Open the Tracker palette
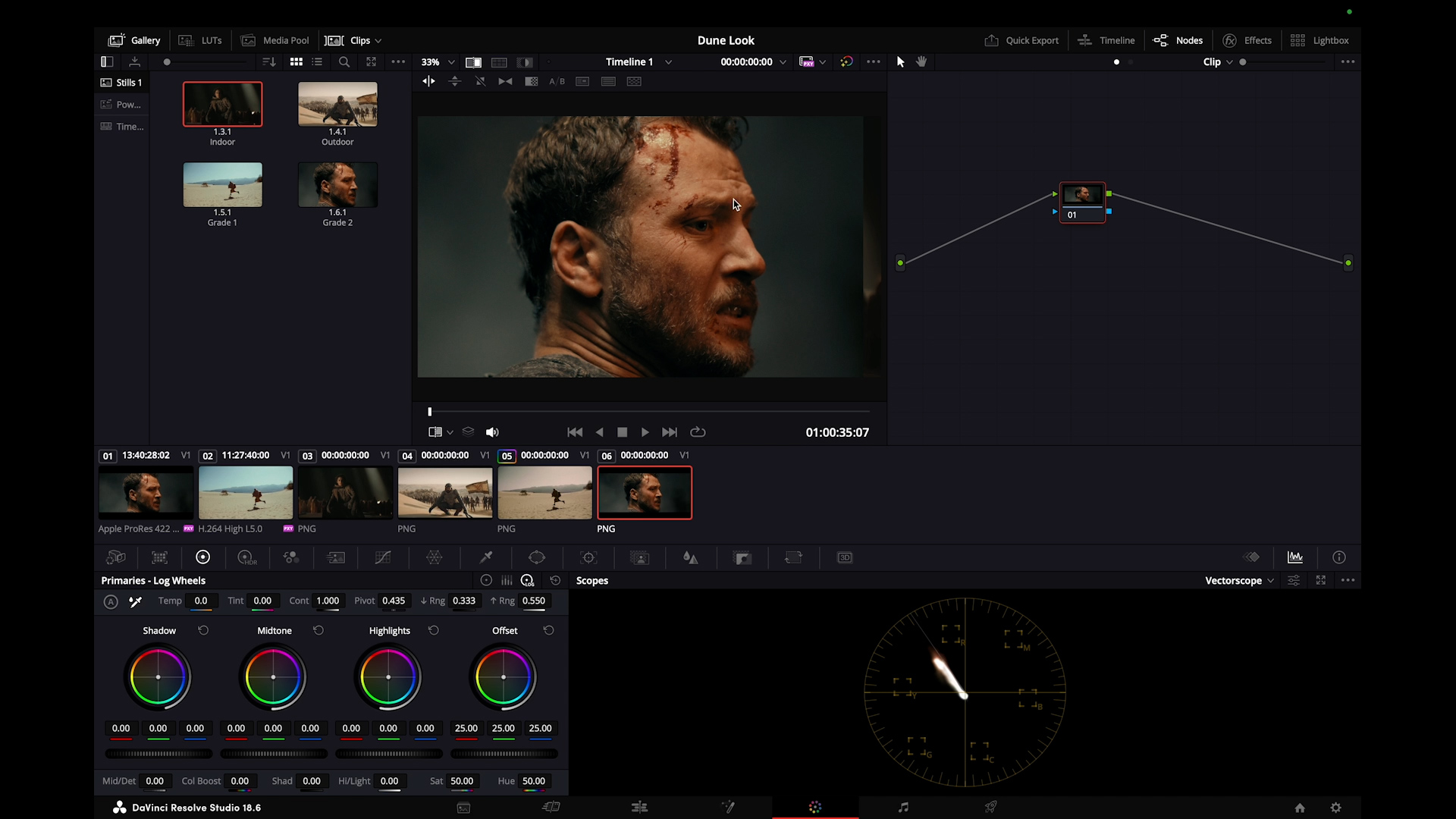This screenshot has width=1456, height=819. pos(588,557)
